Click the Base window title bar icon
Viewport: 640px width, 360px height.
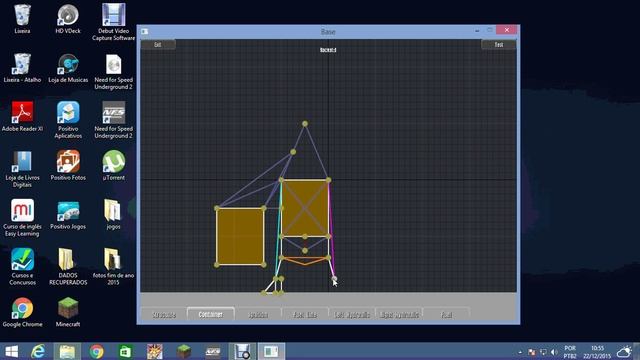[144, 31]
